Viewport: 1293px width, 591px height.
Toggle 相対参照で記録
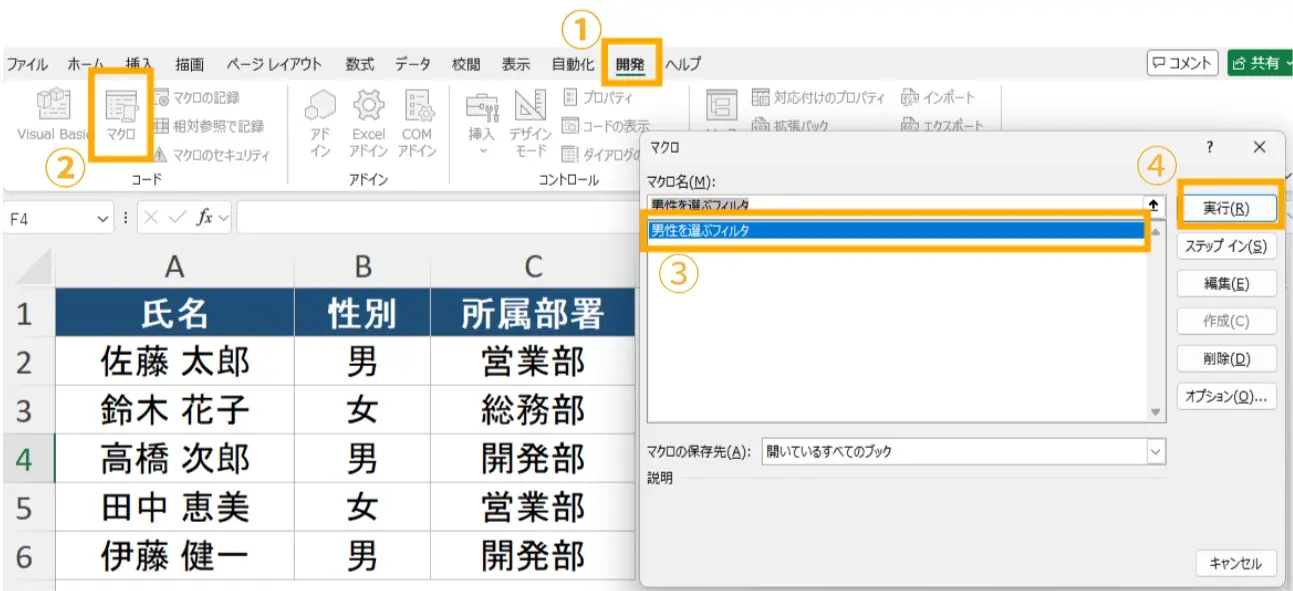(x=208, y=126)
